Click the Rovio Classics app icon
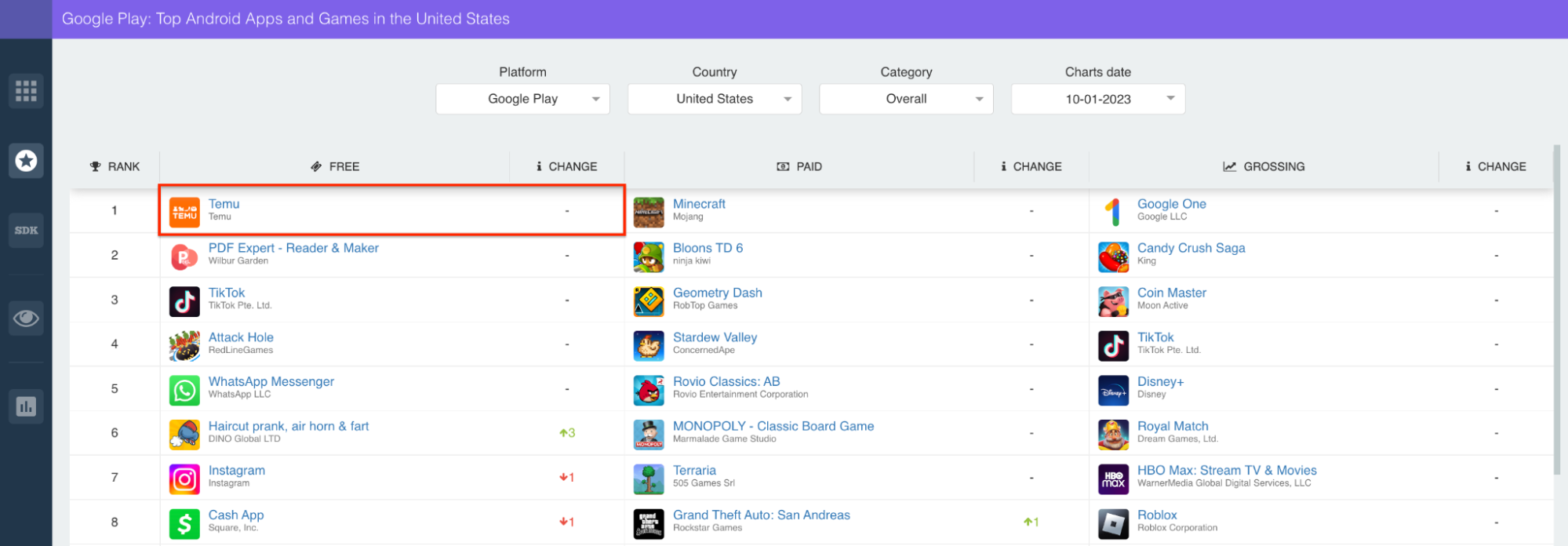Screen dimensions: 1568x546 point(649,390)
